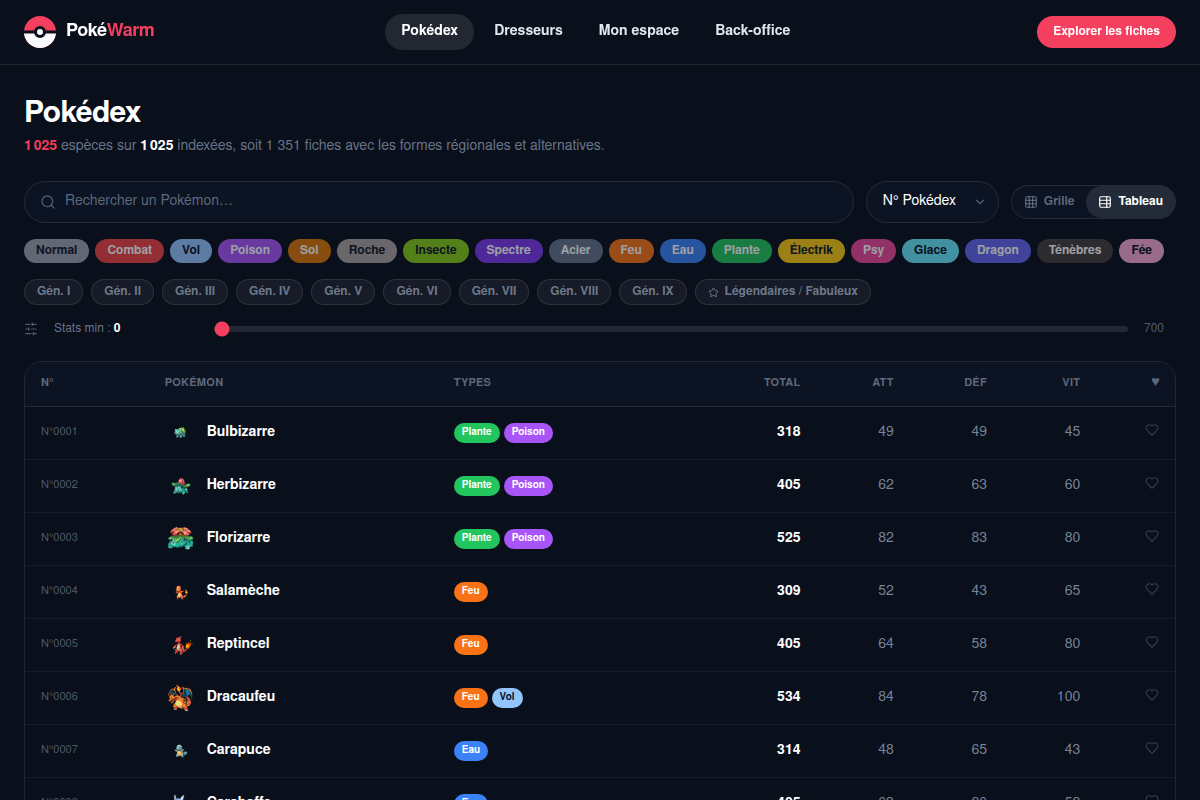Viewport: 1200px width, 800px height.
Task: Toggle the Sol type filter
Action: (309, 251)
